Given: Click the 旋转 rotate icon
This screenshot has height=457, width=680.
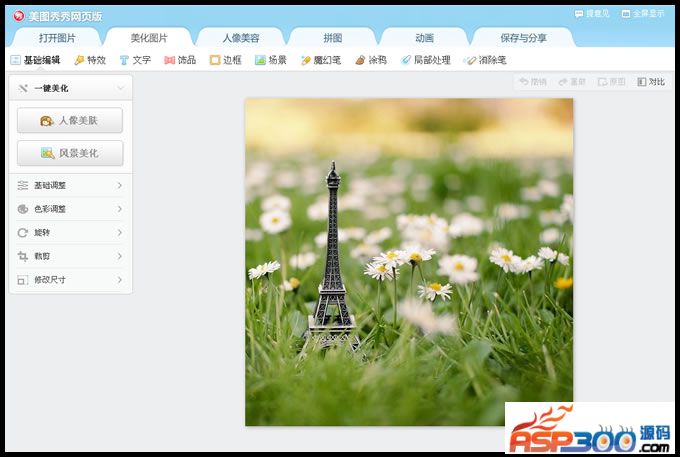Looking at the screenshot, I should tap(23, 233).
